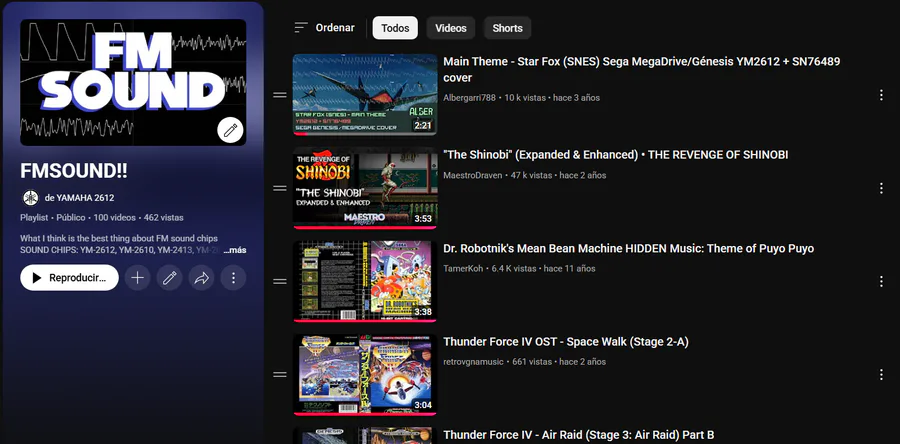The height and width of the screenshot is (444, 900).
Task: Select the Shorts filter chip
Action: (x=507, y=28)
